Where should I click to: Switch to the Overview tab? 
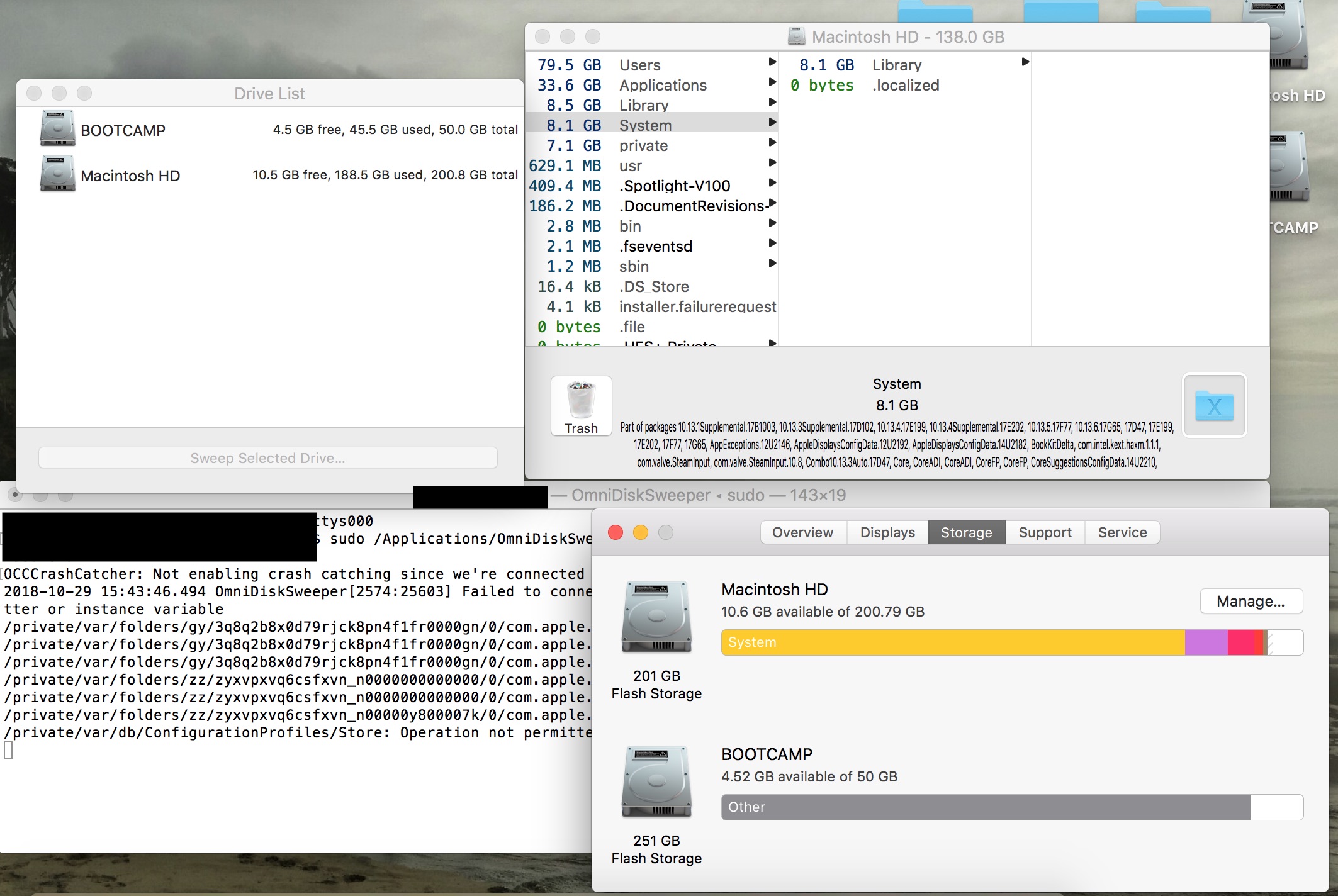coord(802,532)
